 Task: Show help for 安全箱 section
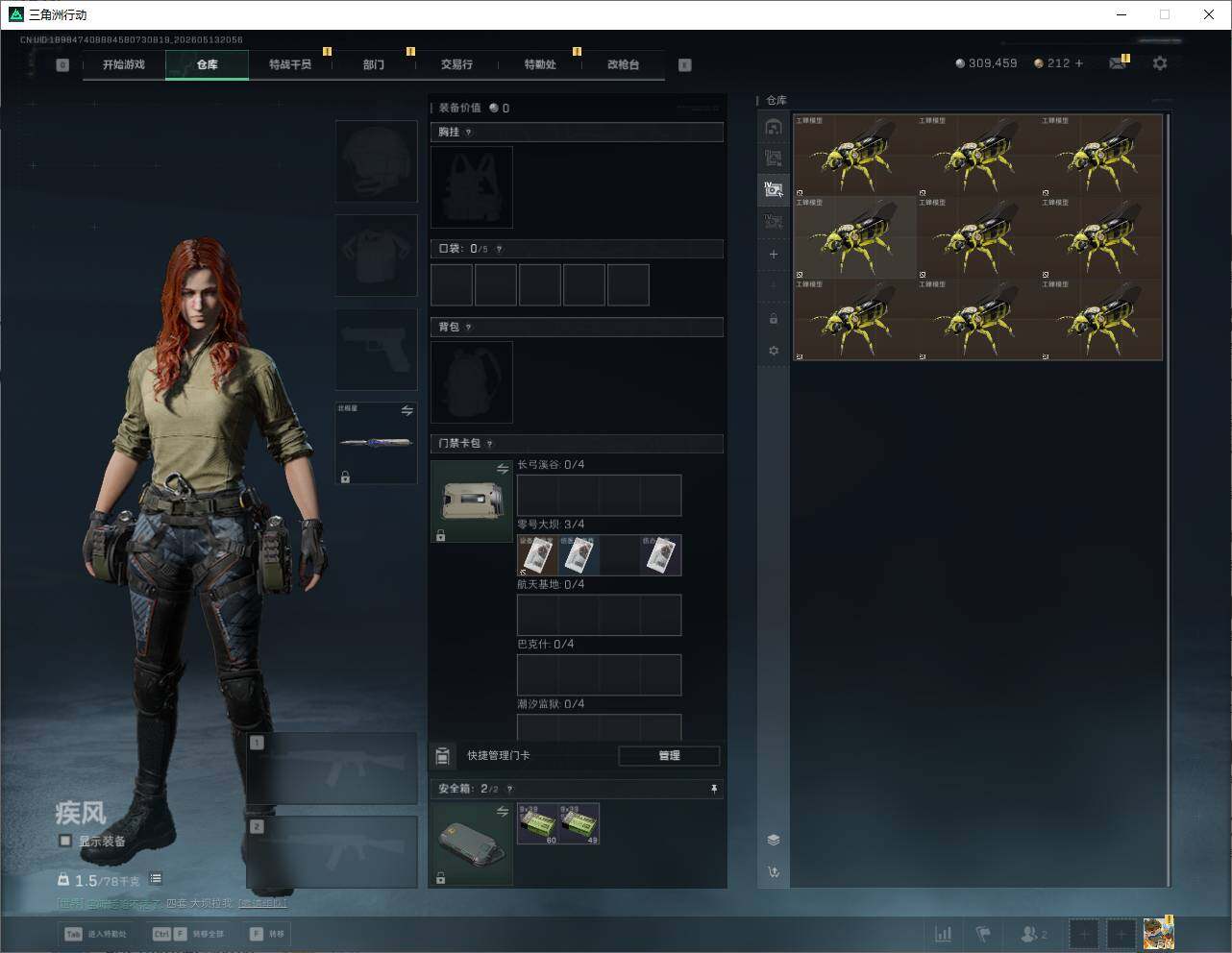pos(509,790)
